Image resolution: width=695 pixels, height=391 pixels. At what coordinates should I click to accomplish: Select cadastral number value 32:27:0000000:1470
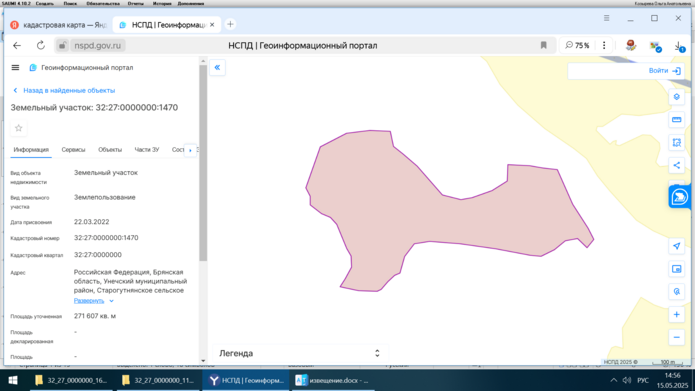tap(106, 238)
